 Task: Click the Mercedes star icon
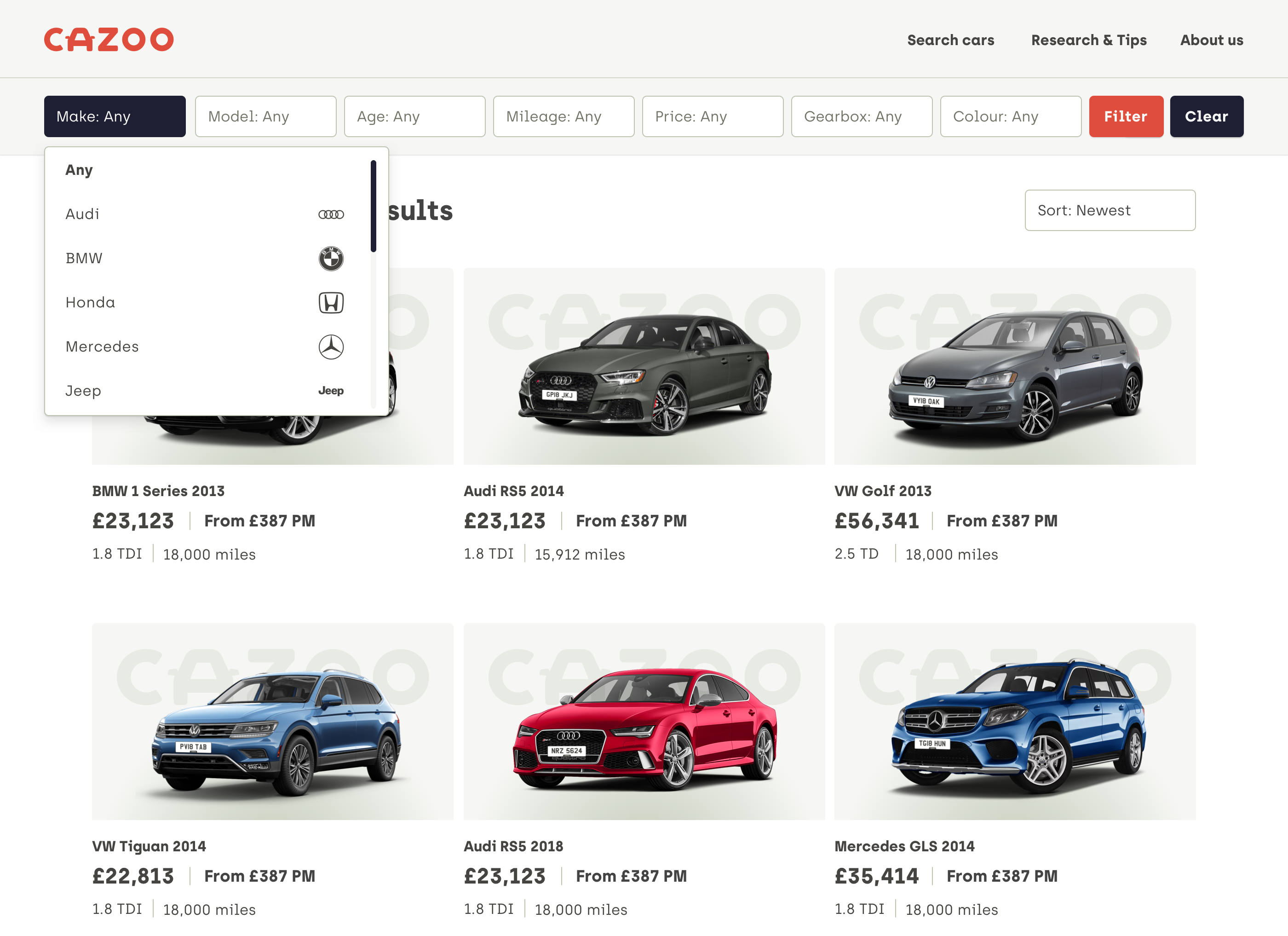[331, 347]
